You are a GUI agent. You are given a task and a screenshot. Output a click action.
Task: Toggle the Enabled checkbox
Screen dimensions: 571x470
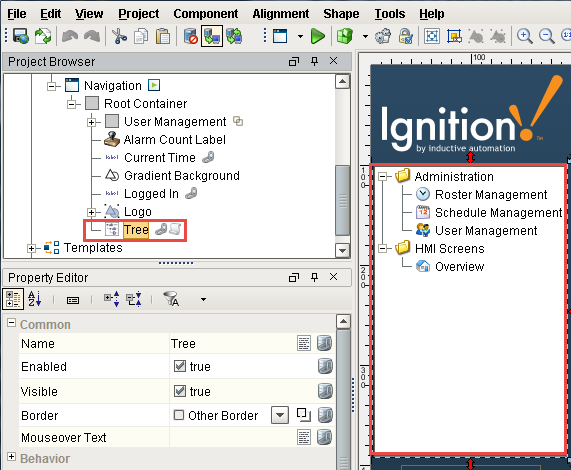180,366
